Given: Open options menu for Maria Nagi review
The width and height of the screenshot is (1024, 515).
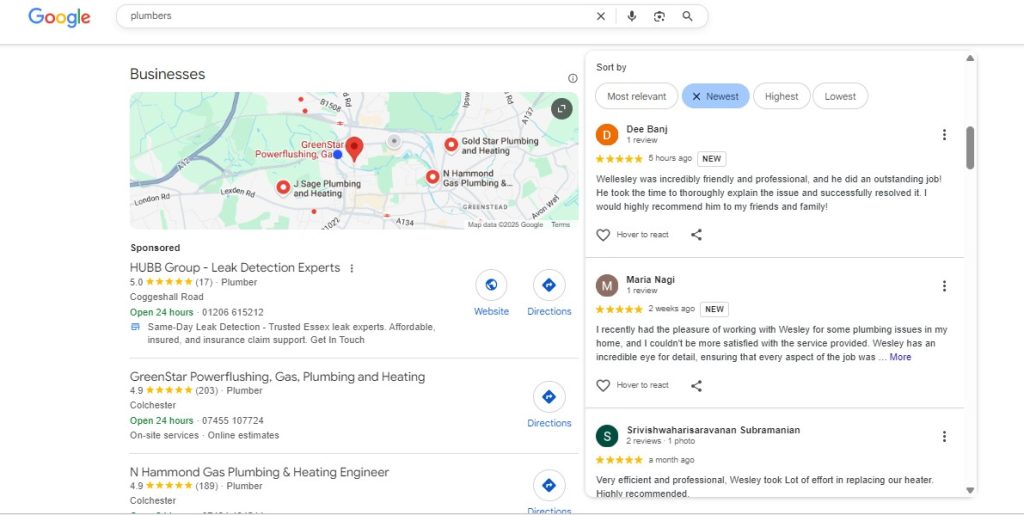Looking at the screenshot, I should tap(944, 286).
